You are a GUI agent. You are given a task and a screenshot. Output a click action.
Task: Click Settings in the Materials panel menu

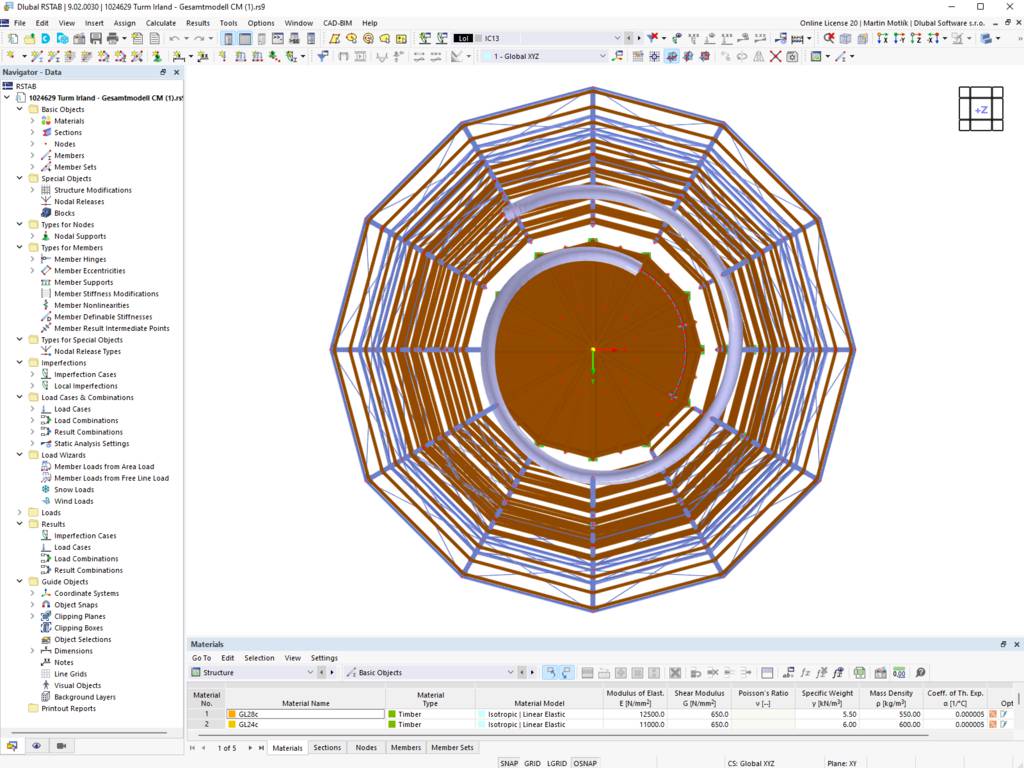pyautogui.click(x=324, y=658)
